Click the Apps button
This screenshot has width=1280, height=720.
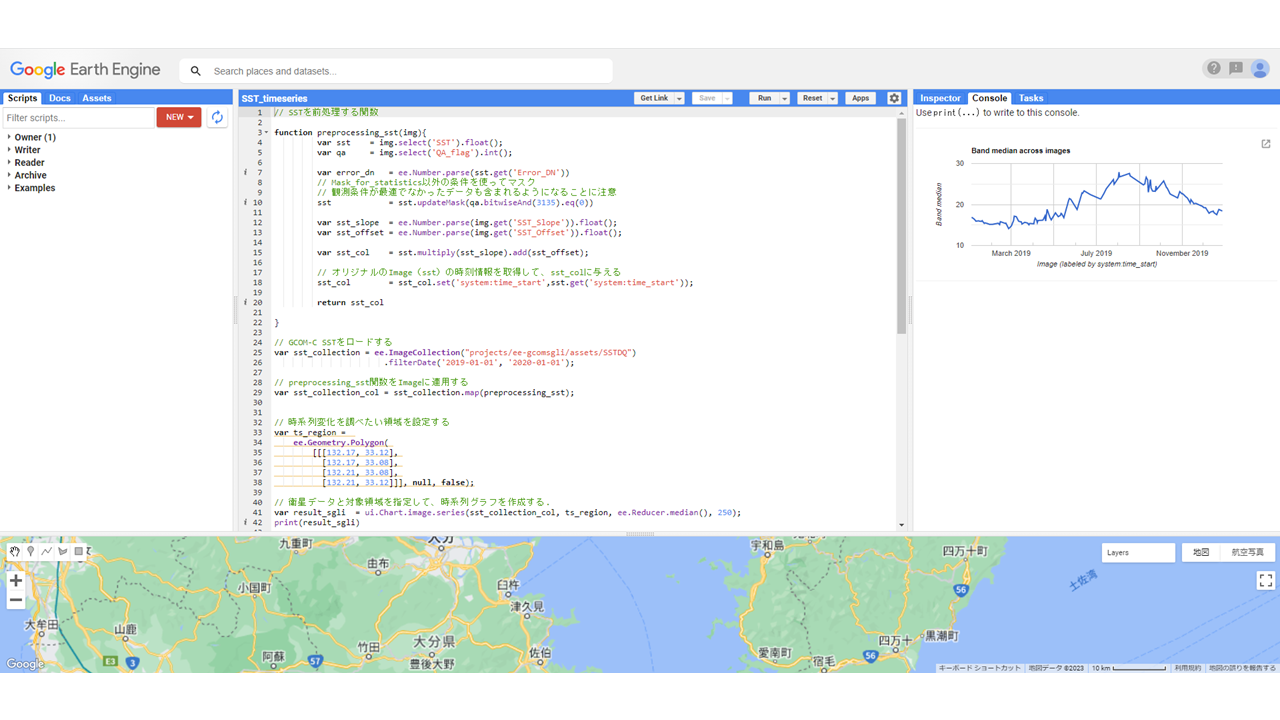tap(860, 98)
